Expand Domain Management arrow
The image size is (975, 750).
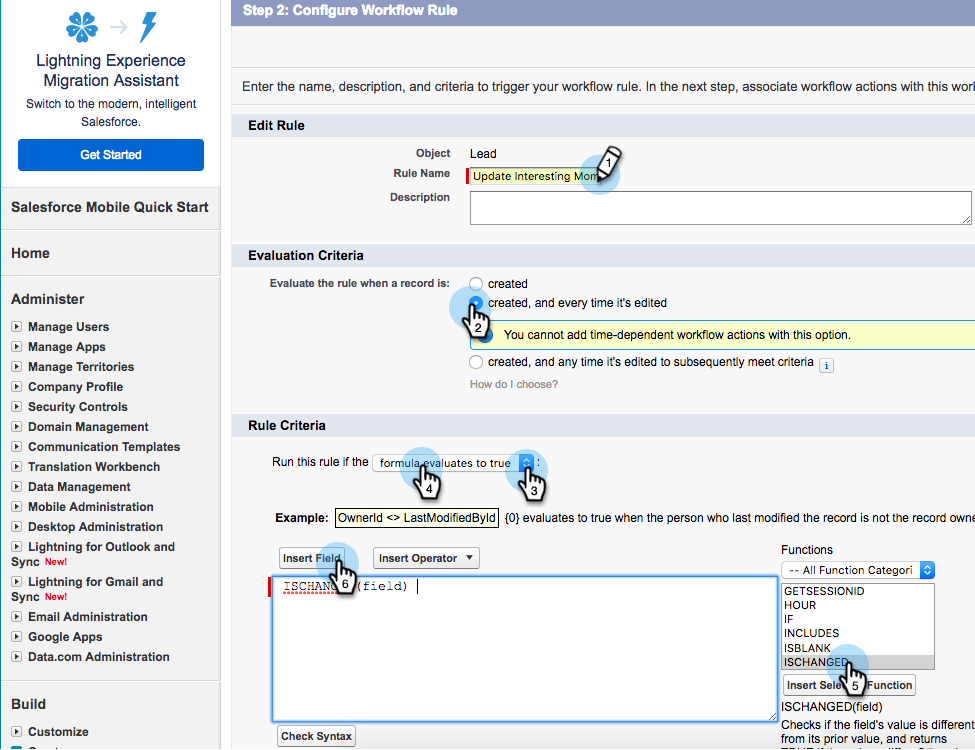tap(17, 427)
